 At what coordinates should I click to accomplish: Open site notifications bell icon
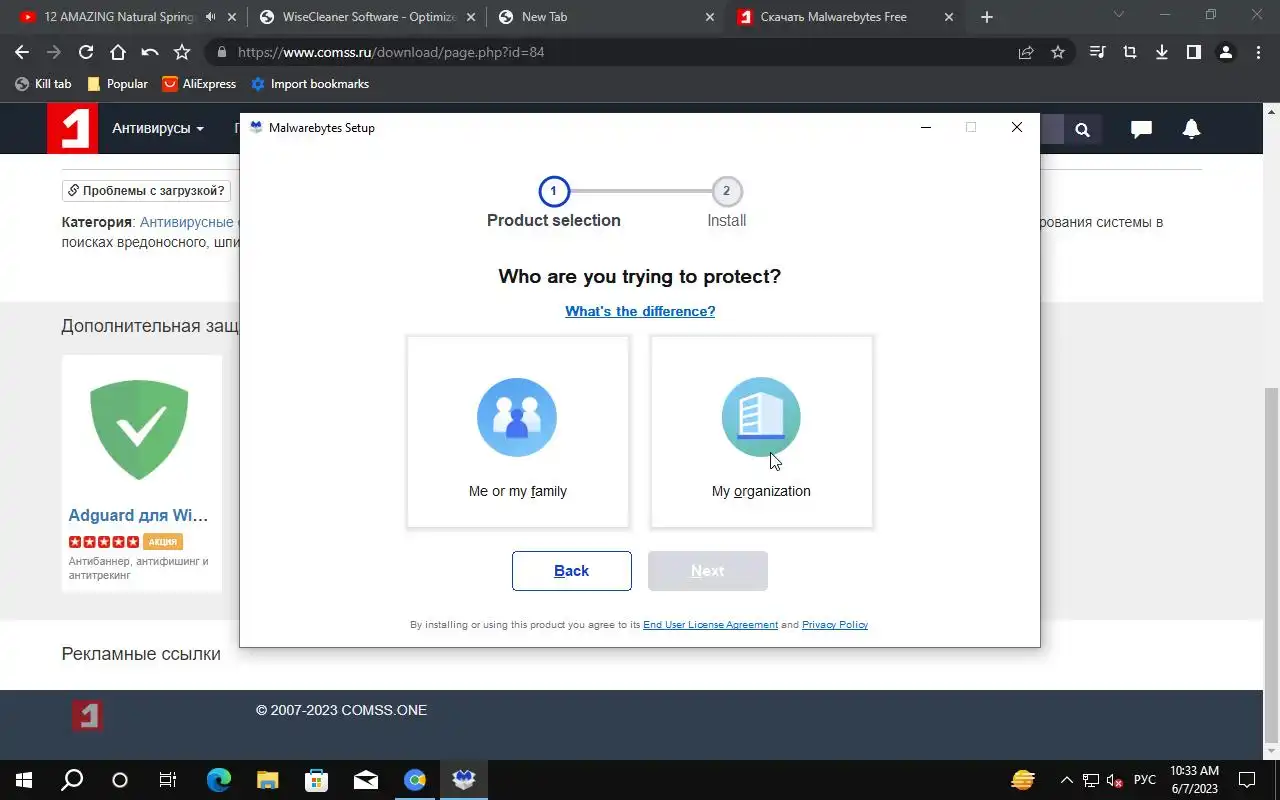1191,129
